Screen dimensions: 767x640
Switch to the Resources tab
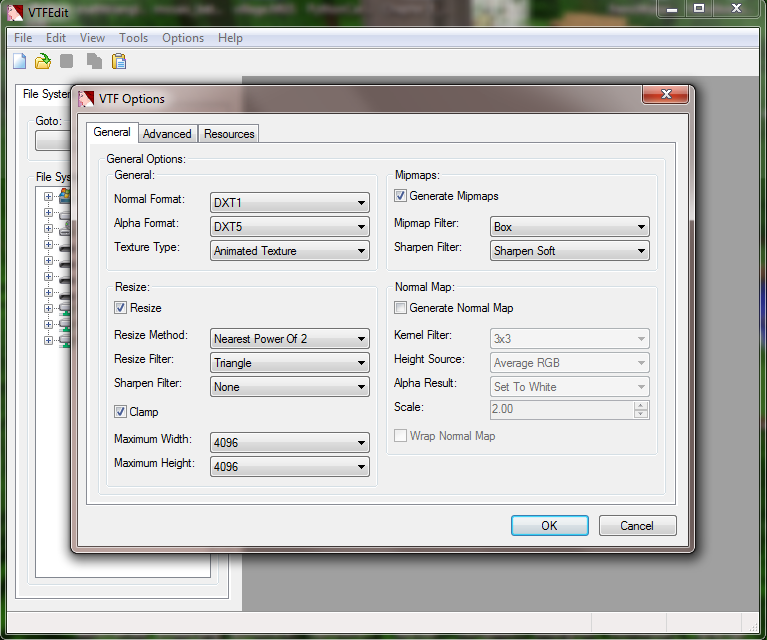[229, 134]
